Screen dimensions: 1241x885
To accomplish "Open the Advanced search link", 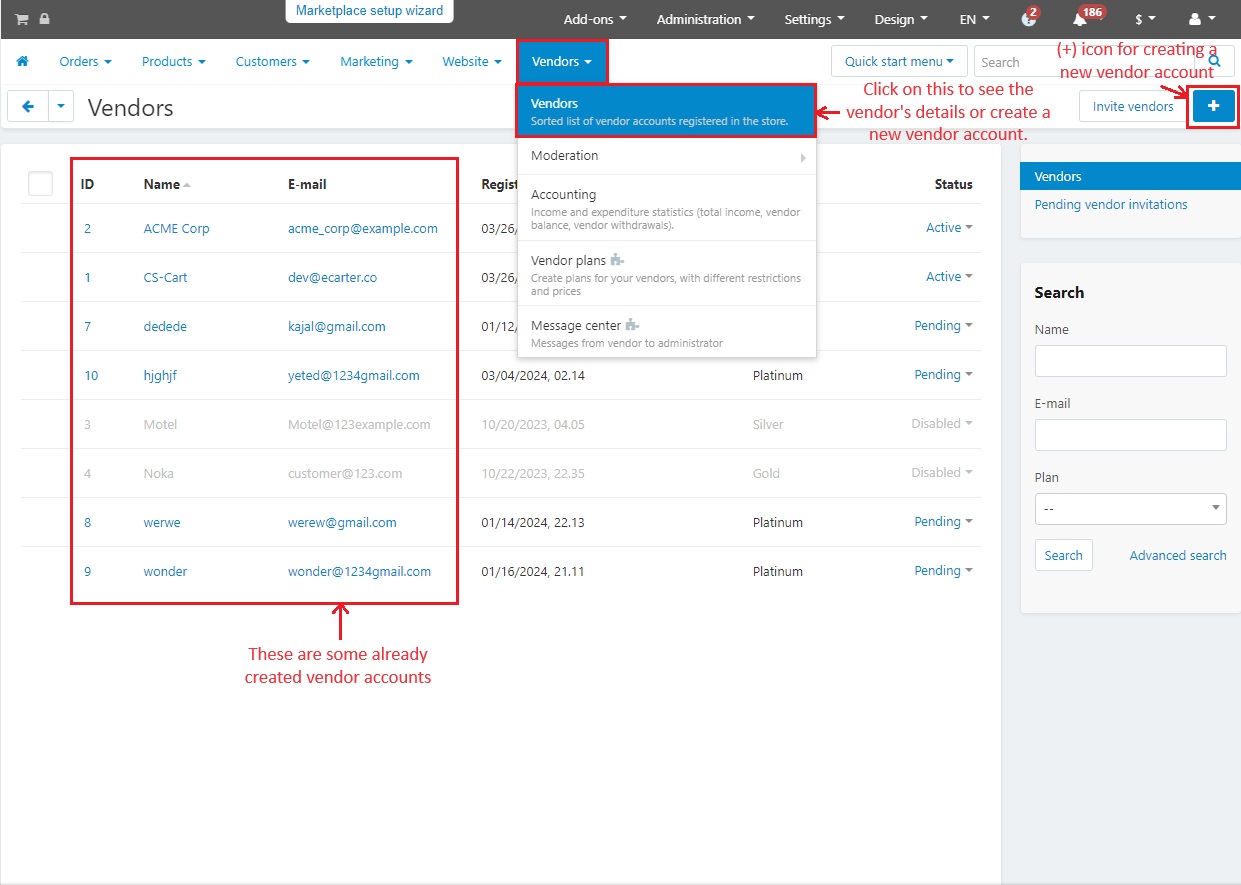I will tap(1178, 555).
